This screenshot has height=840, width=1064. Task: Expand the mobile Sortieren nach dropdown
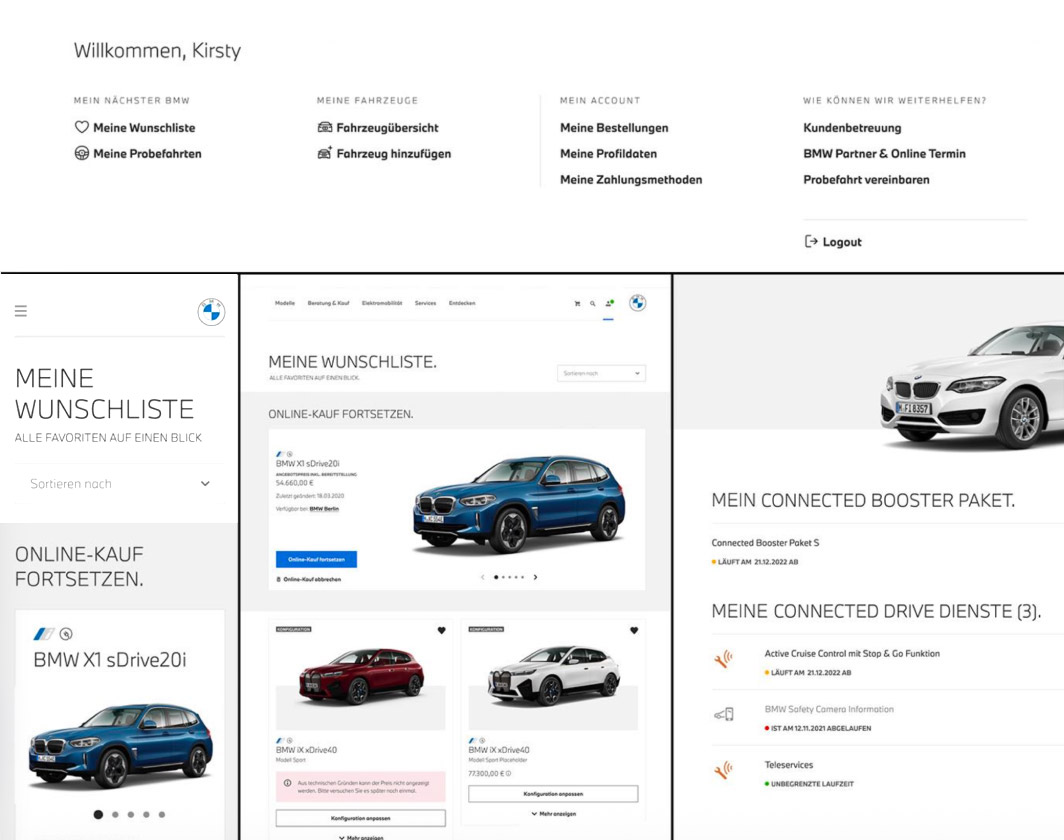tap(119, 484)
